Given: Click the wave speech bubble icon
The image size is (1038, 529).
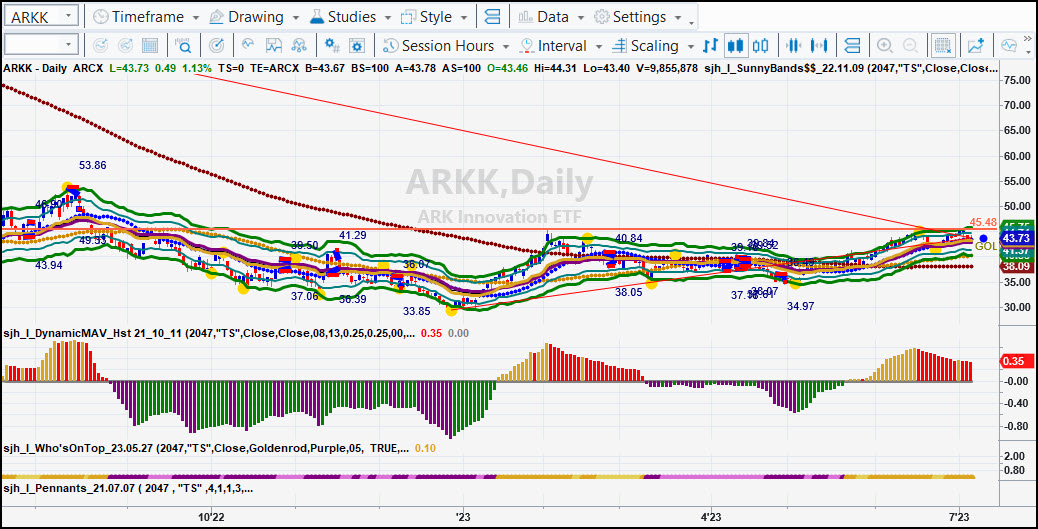Looking at the screenshot, I should tap(1009, 46).
